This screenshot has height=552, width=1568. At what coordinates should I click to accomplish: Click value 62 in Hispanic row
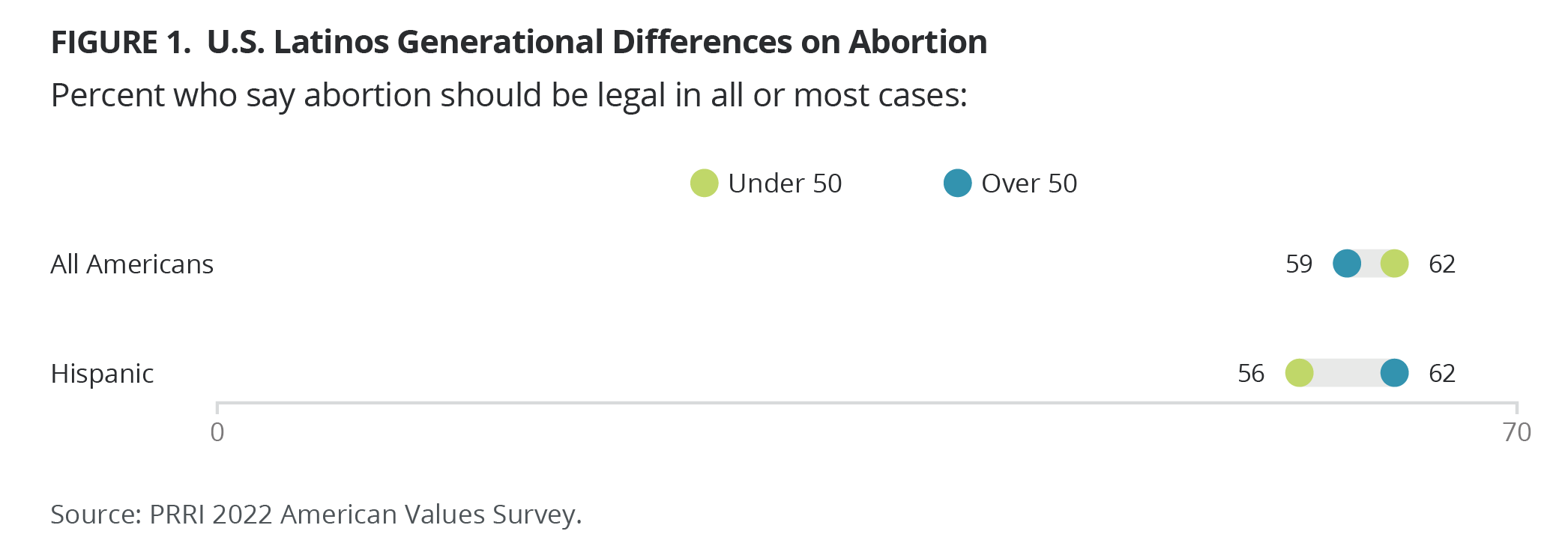1442,374
